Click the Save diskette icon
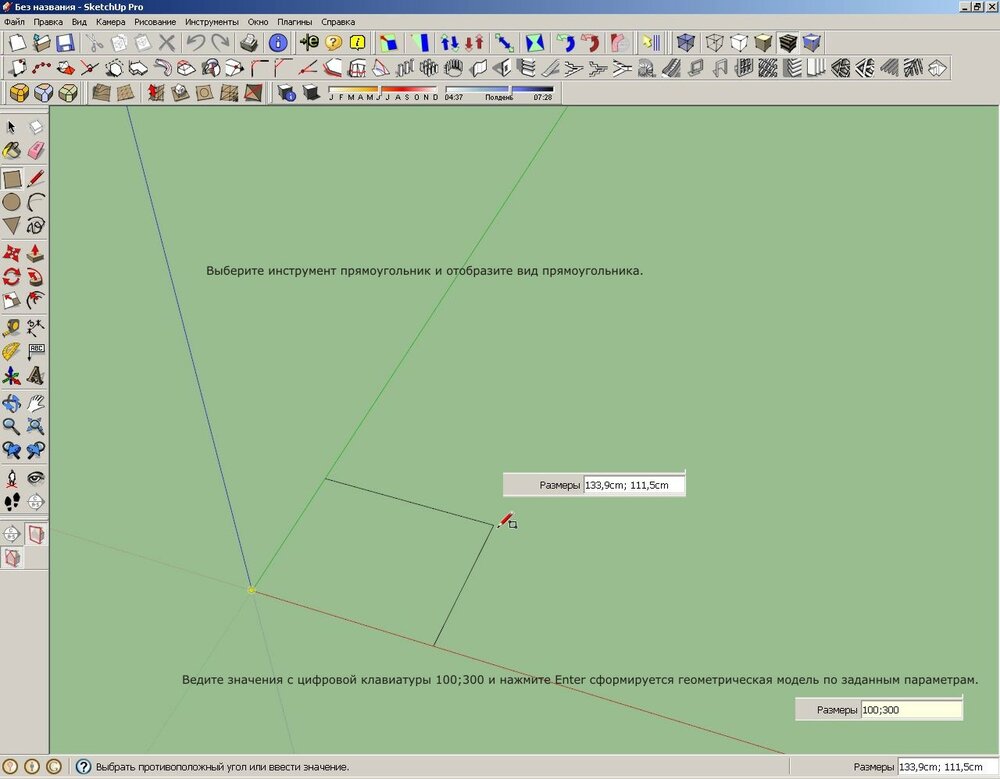 pyautogui.click(x=65, y=43)
